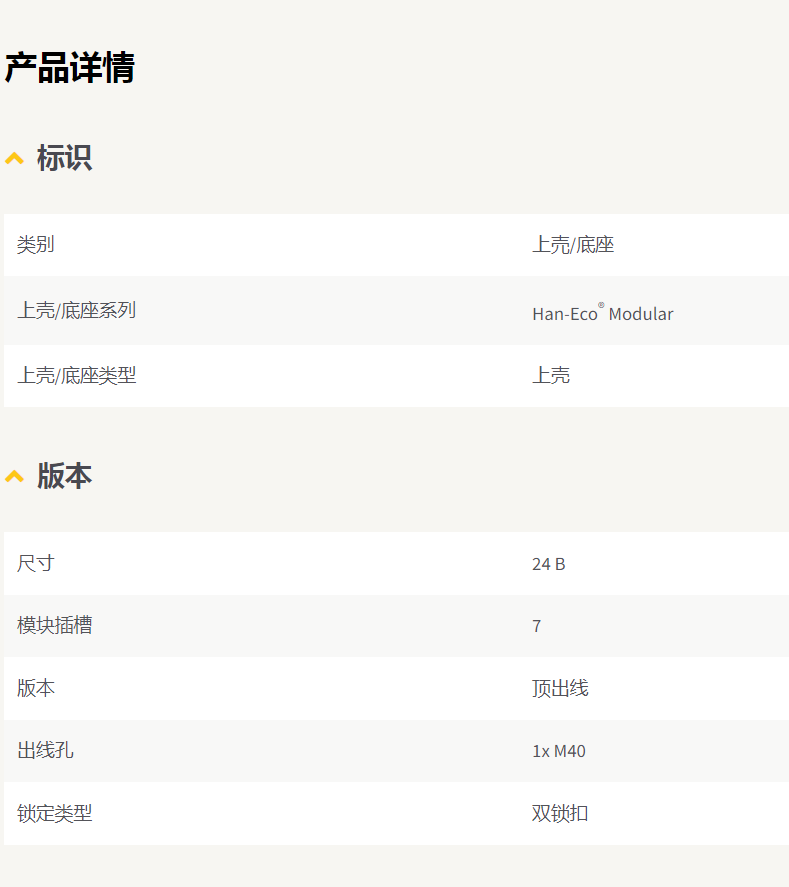789x887 pixels.
Task: Select the 尺寸 row label
Action: pos(36,563)
